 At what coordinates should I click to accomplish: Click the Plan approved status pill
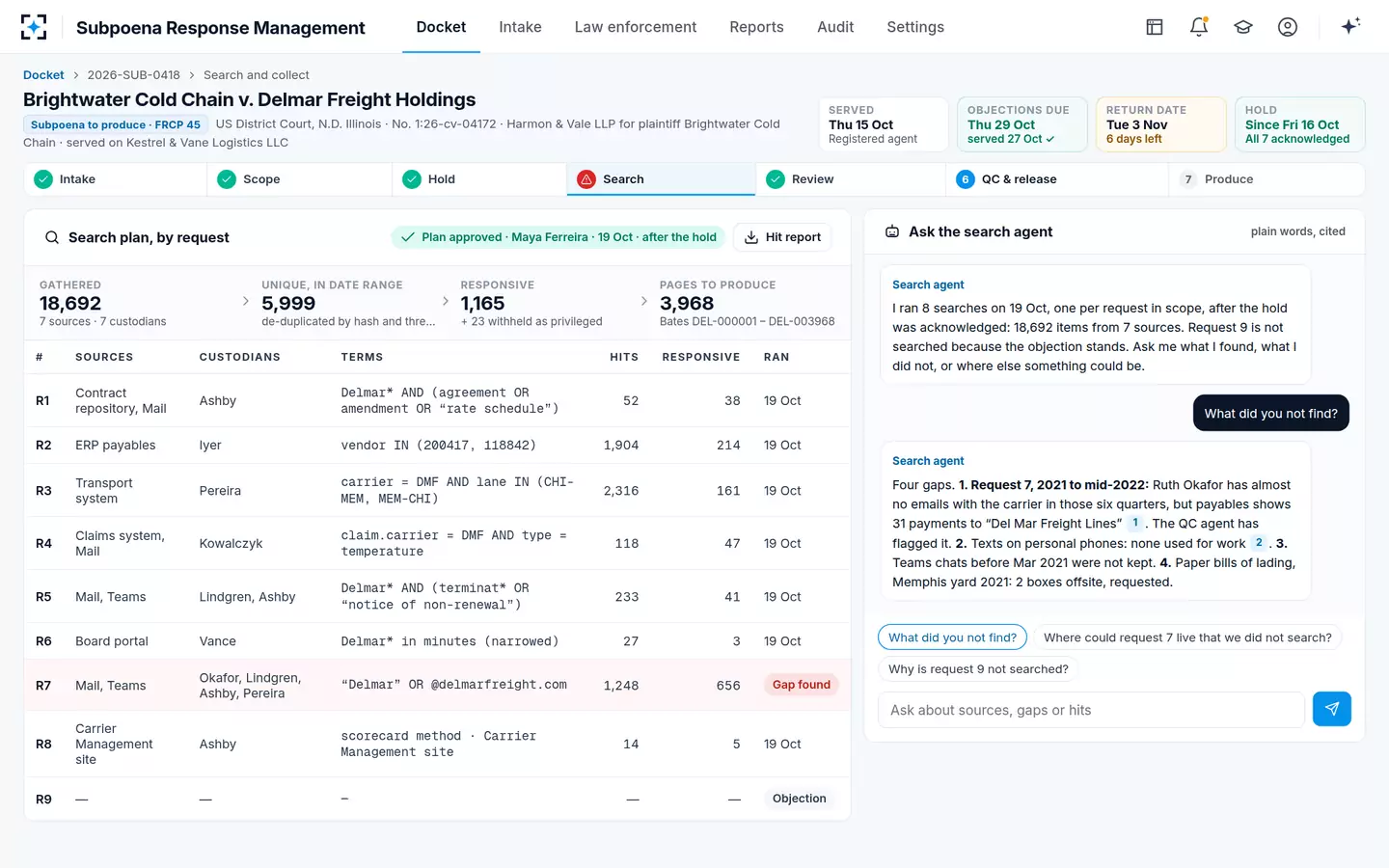558,237
